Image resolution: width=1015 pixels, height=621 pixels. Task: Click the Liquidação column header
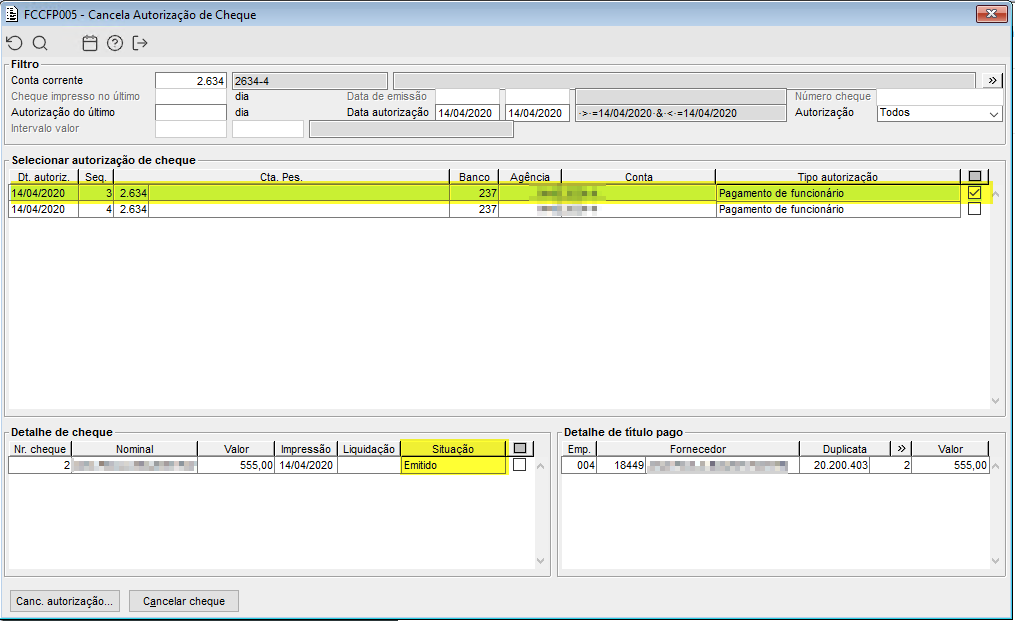tap(369, 449)
